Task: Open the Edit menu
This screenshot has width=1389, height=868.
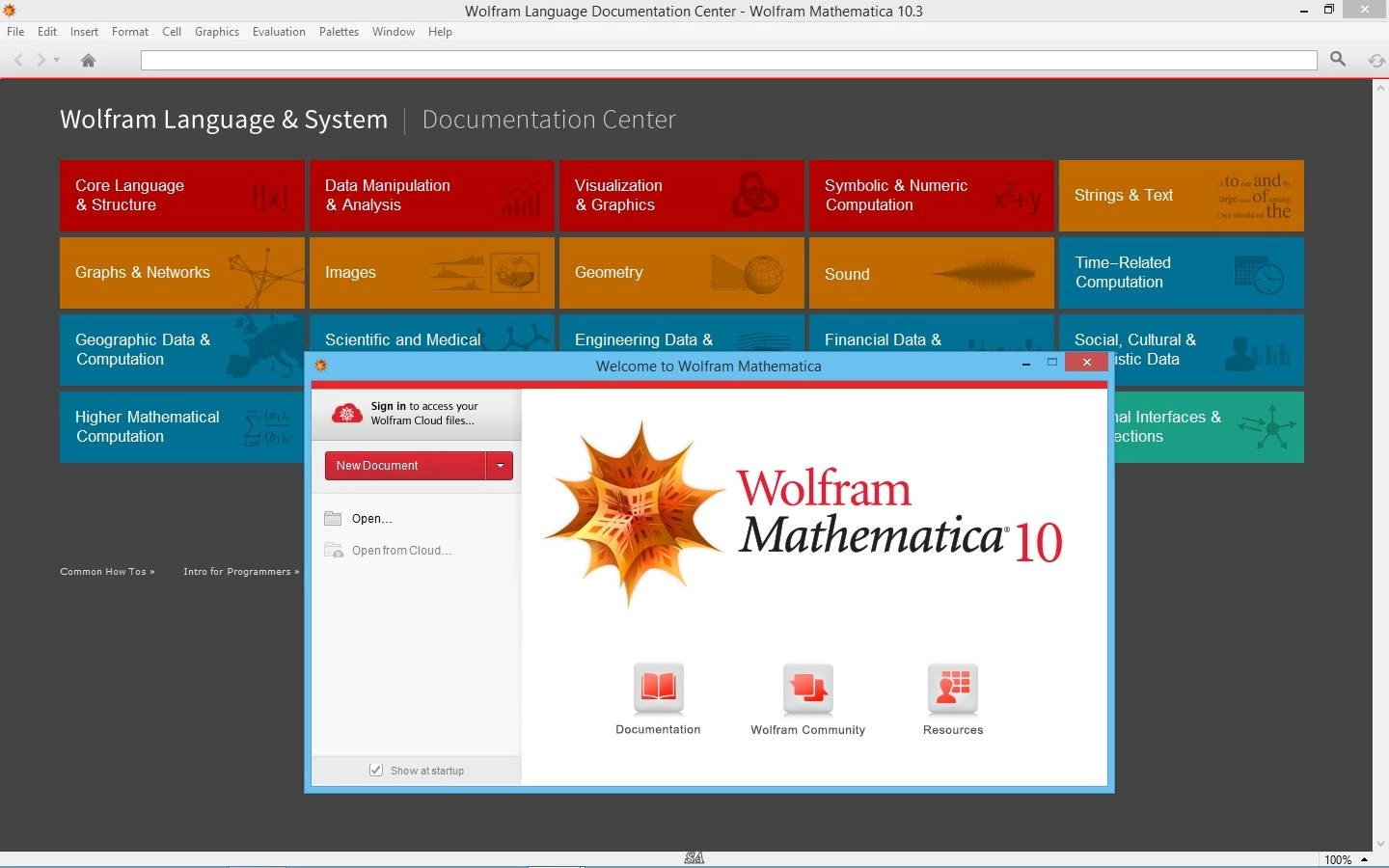Action: pyautogui.click(x=47, y=32)
